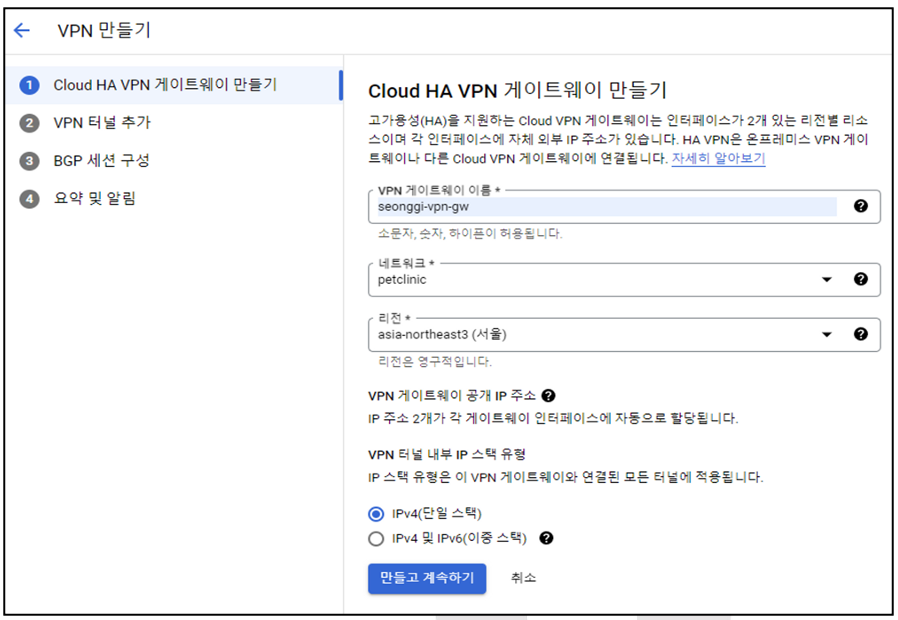The width and height of the screenshot is (898, 620).
Task: Click step 3 number circle icon
Action: (29, 161)
